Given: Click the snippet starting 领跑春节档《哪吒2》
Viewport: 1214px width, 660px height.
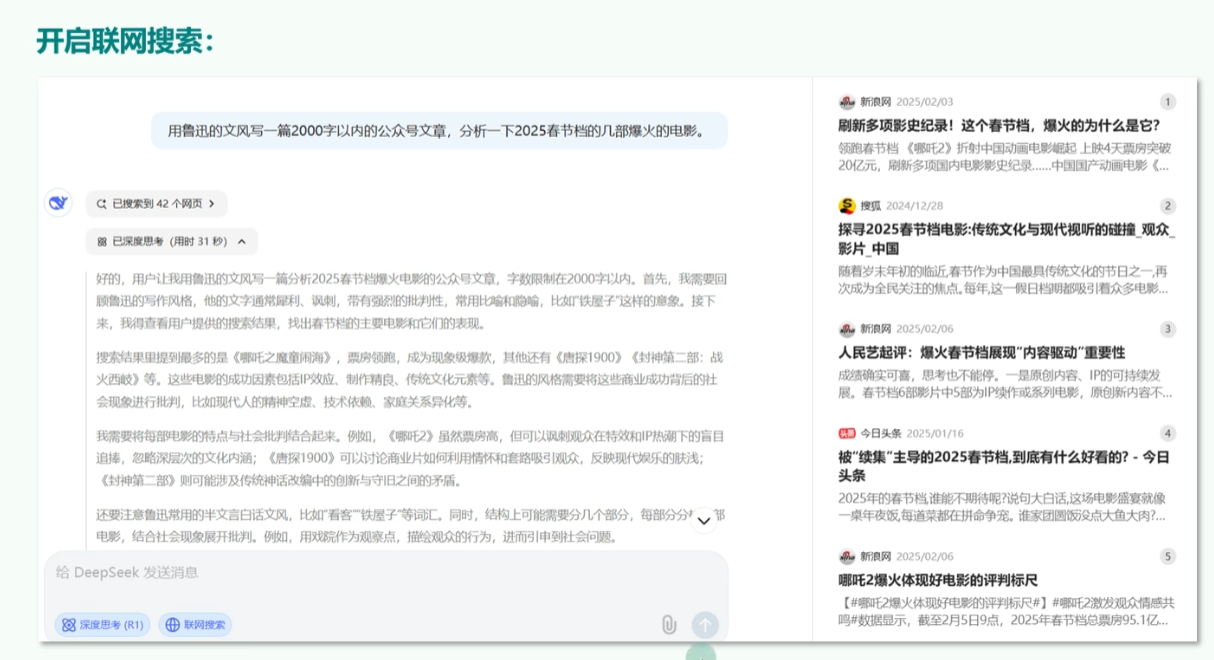Looking at the screenshot, I should pyautogui.click(x=1004, y=156).
